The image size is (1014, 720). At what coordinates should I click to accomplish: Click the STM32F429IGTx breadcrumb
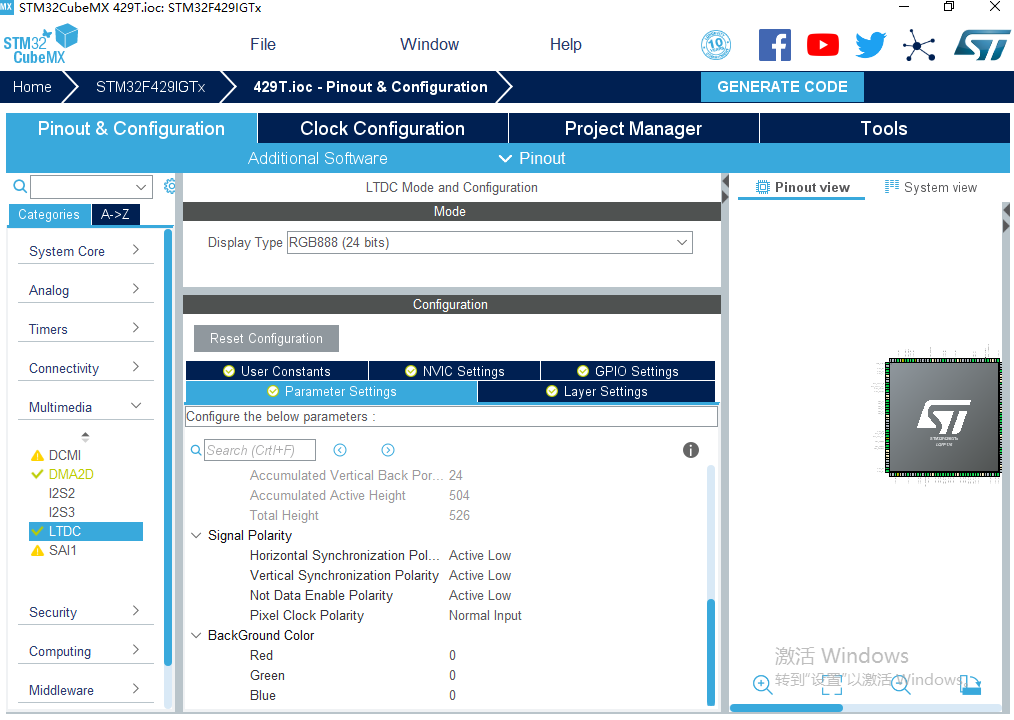[x=151, y=87]
